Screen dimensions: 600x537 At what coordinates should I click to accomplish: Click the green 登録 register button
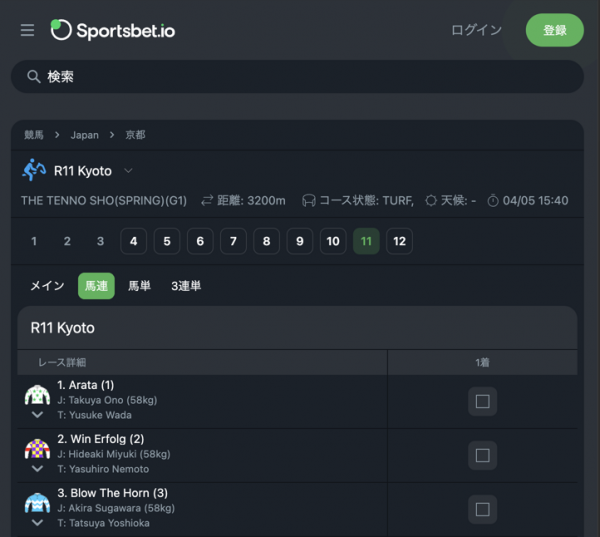pos(554,30)
